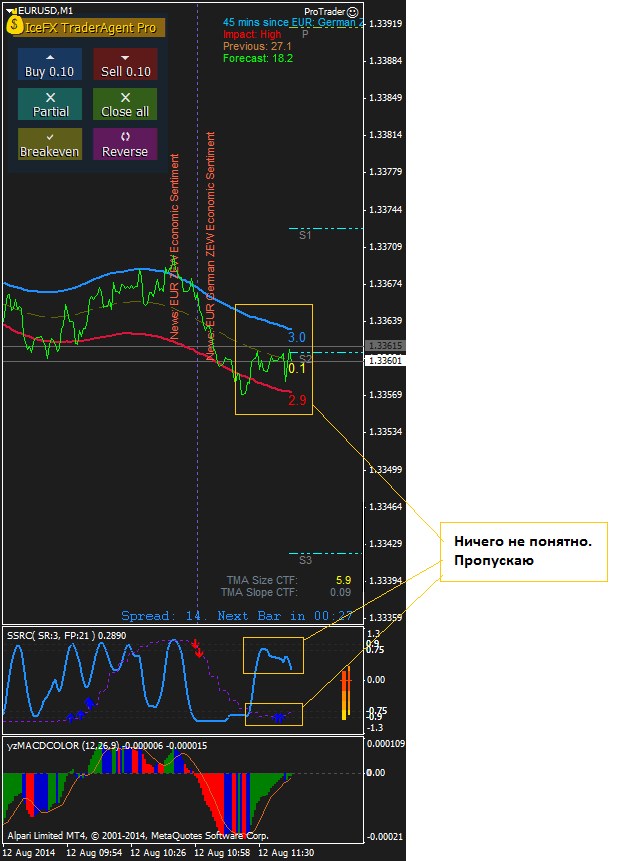Screen dimensions: 636x861
Task: Click the yzMACDCOLOR (12,26,9) indicator label
Action: [x=107, y=746]
